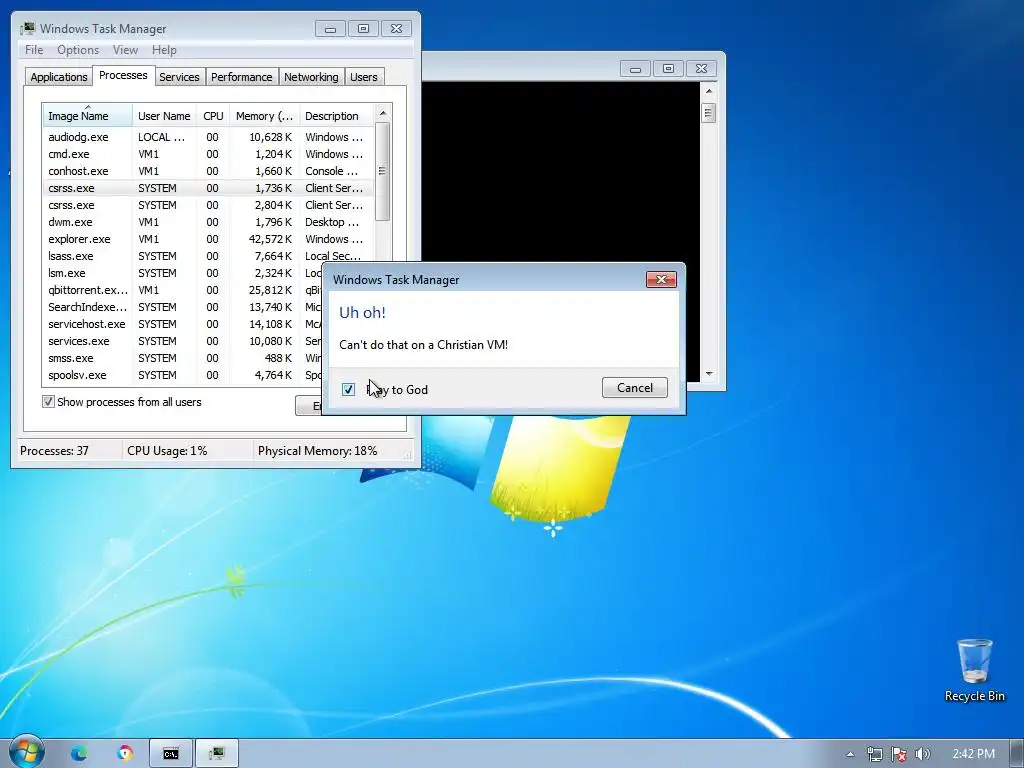The image size is (1024, 768).
Task: Open the File menu
Action: (x=34, y=50)
